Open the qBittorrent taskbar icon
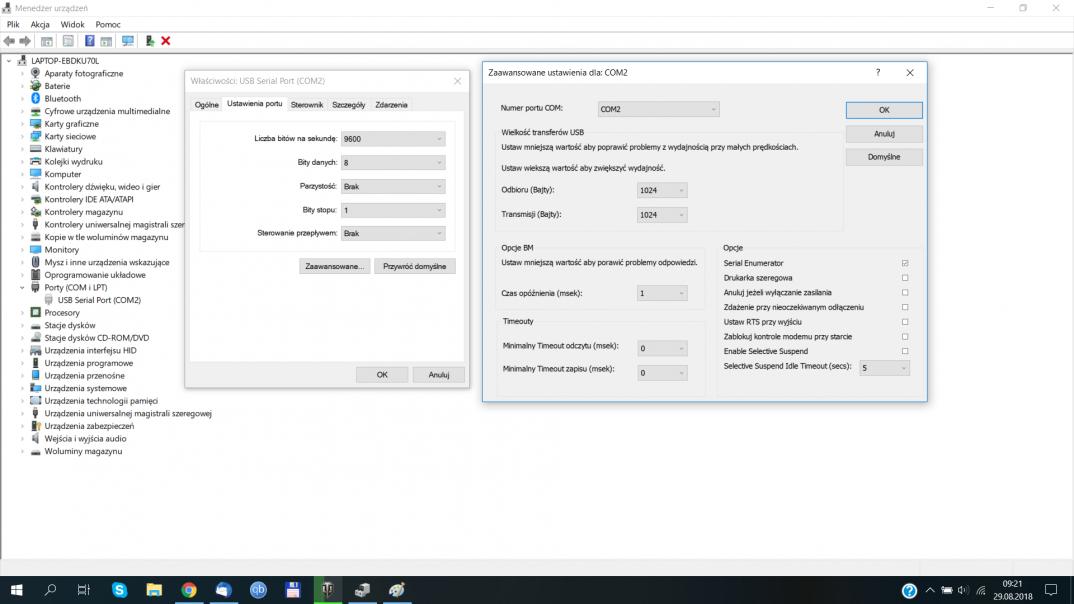 (258, 590)
